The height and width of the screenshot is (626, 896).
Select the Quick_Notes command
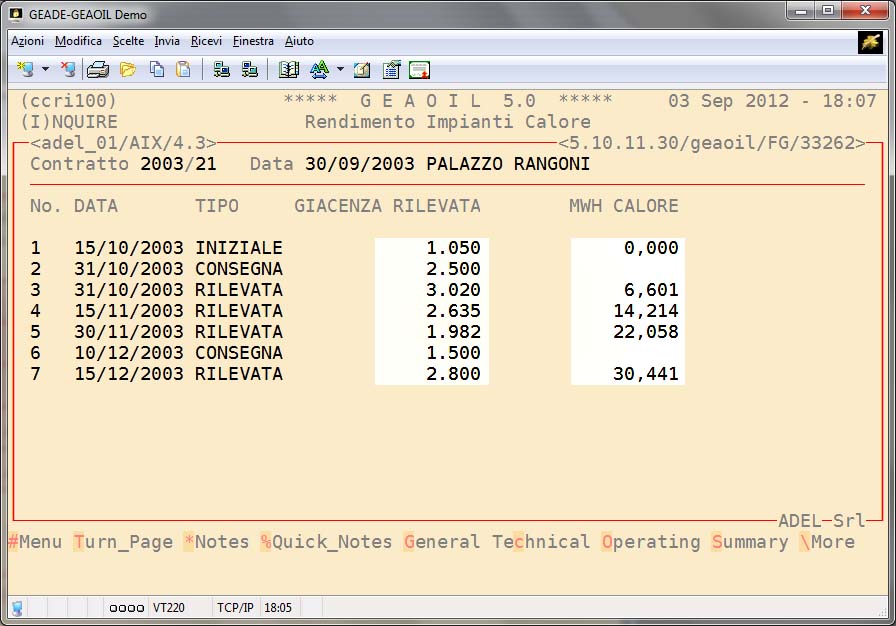pyautogui.click(x=326, y=542)
